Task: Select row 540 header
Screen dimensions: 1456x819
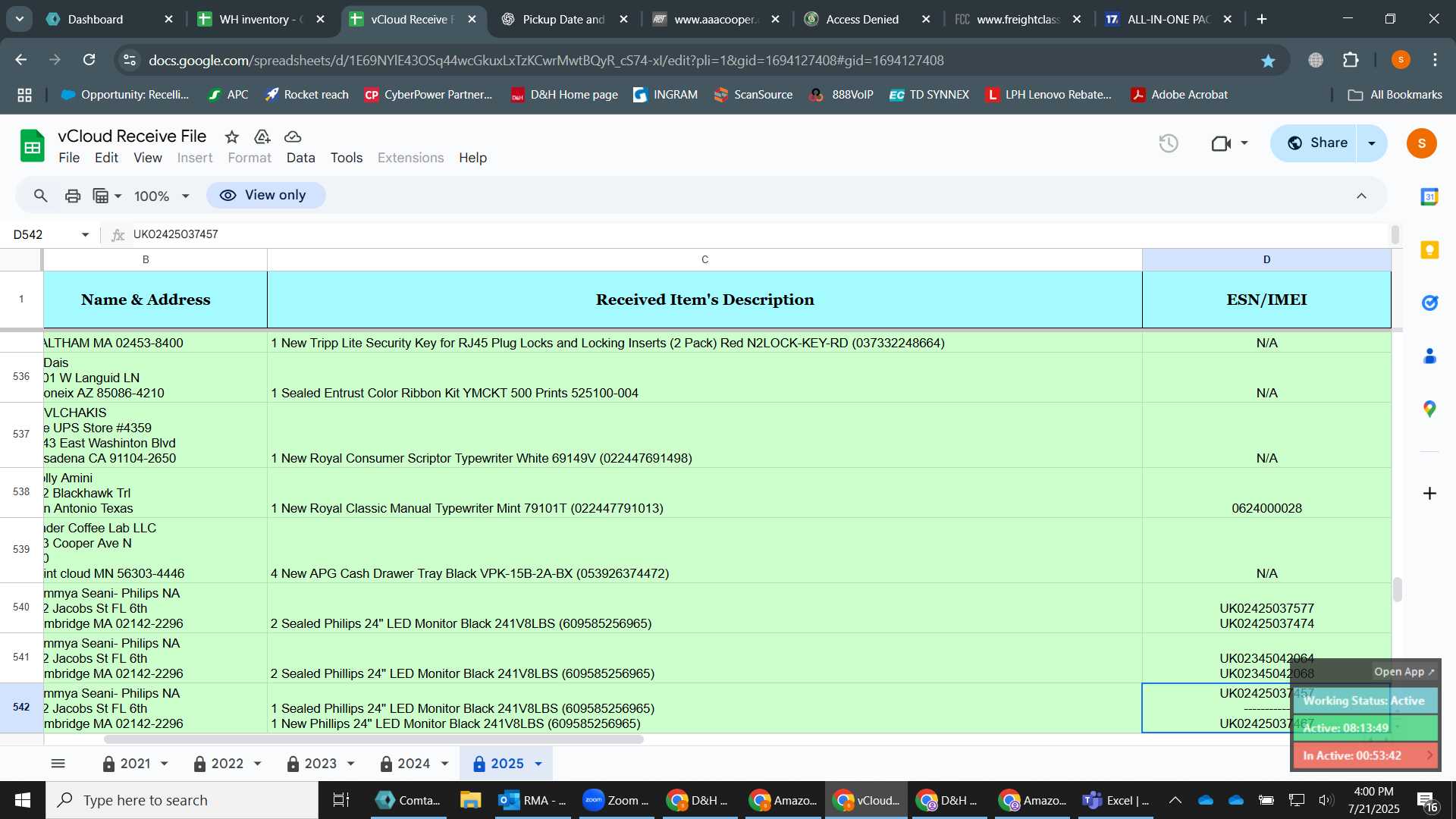Action: coord(21,607)
